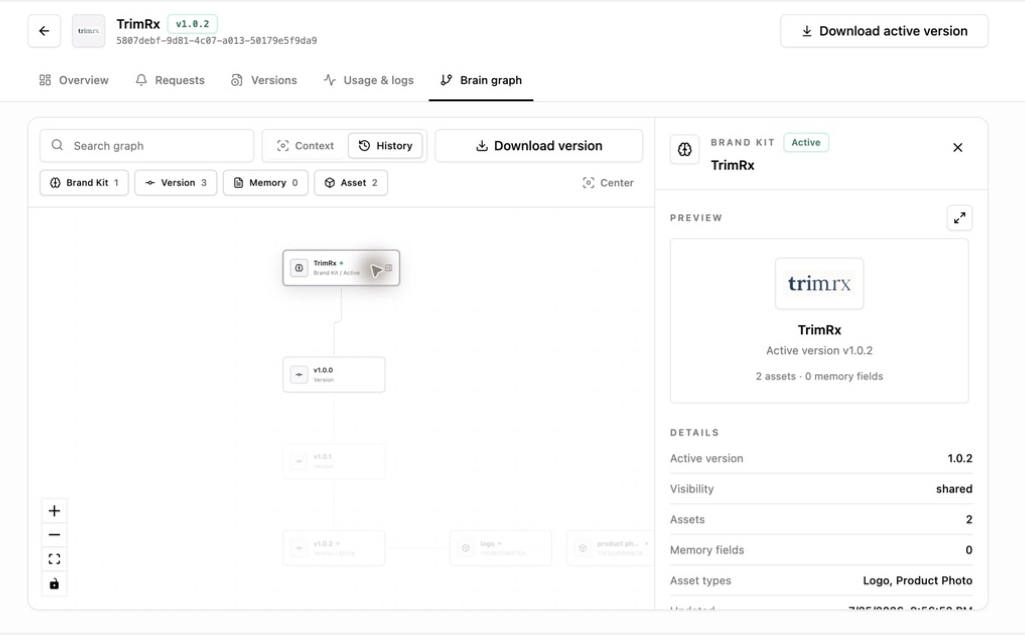
Task: Click the small icon at right of TrimRx node
Action: point(388,268)
